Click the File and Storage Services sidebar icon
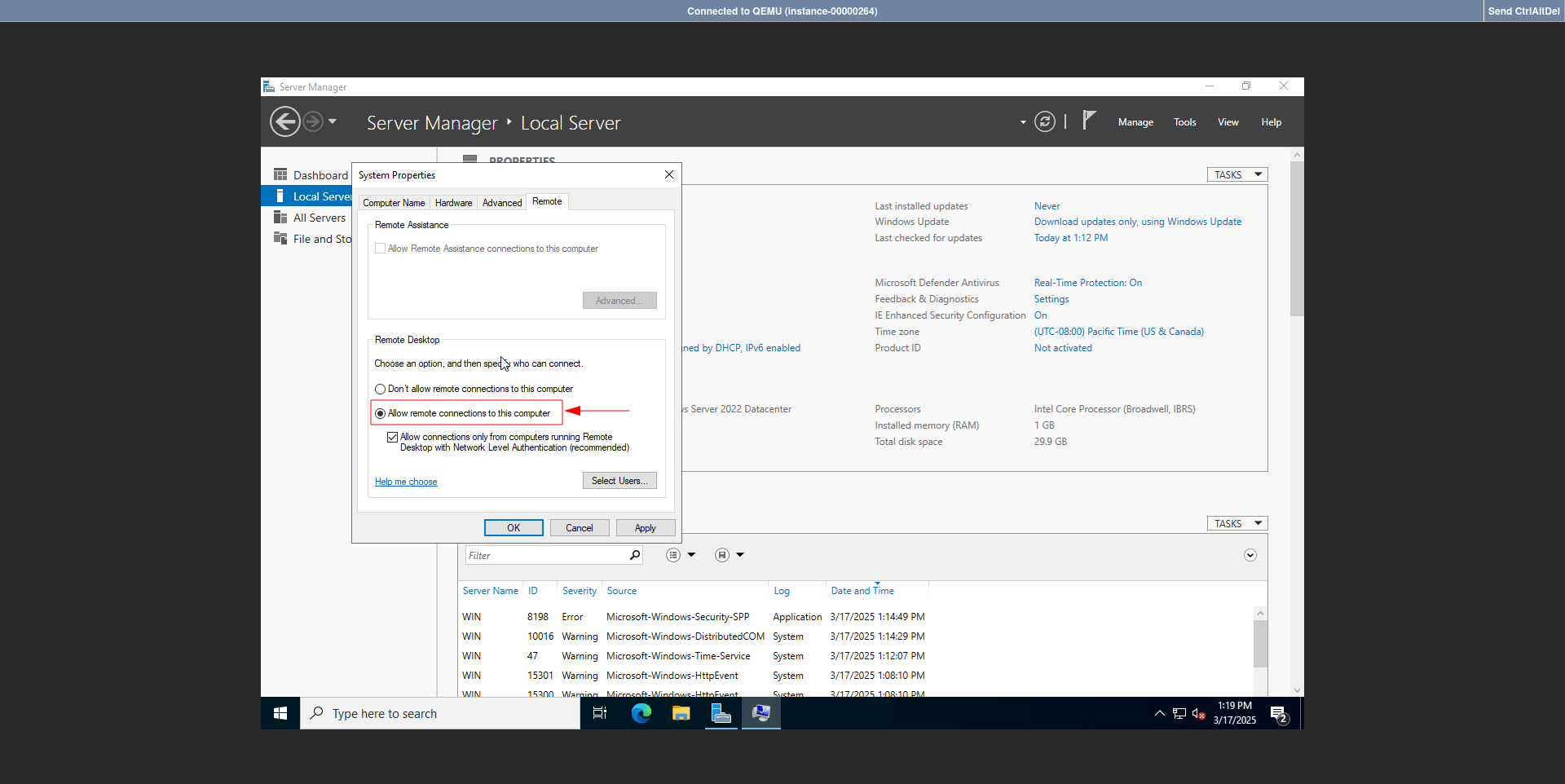This screenshot has height=784, width=1565. (280, 239)
